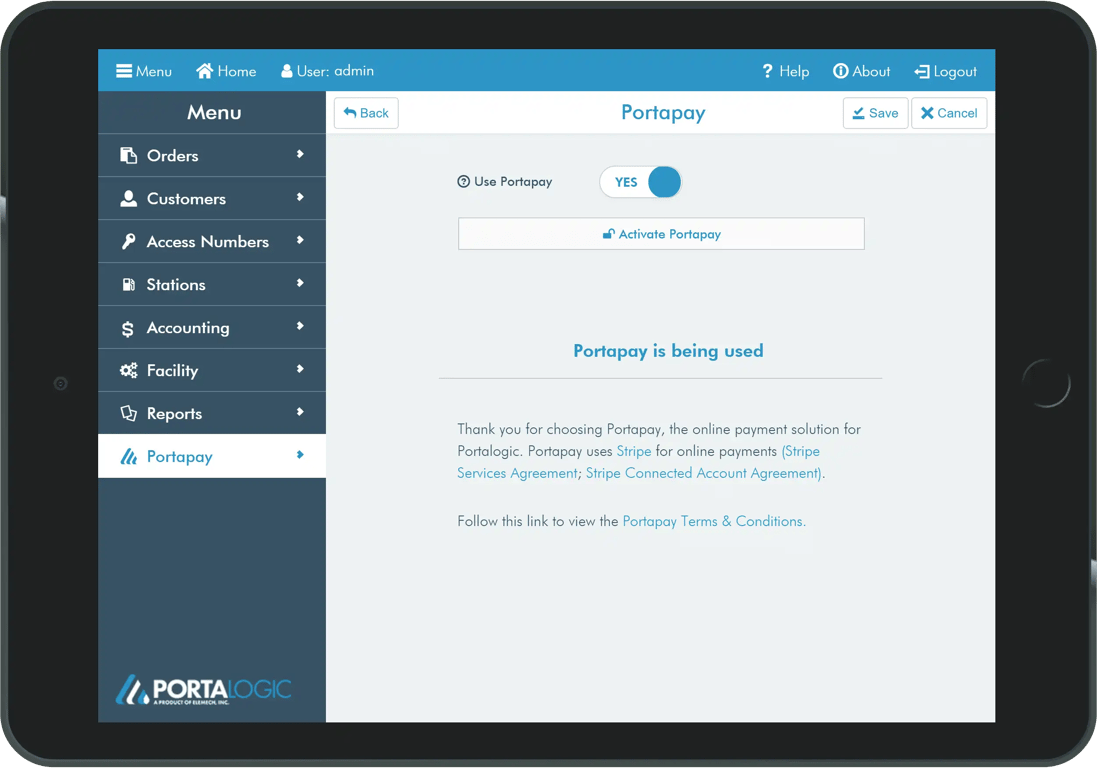Go to Home from top bar
The width and height of the screenshot is (1097, 768).
click(226, 71)
